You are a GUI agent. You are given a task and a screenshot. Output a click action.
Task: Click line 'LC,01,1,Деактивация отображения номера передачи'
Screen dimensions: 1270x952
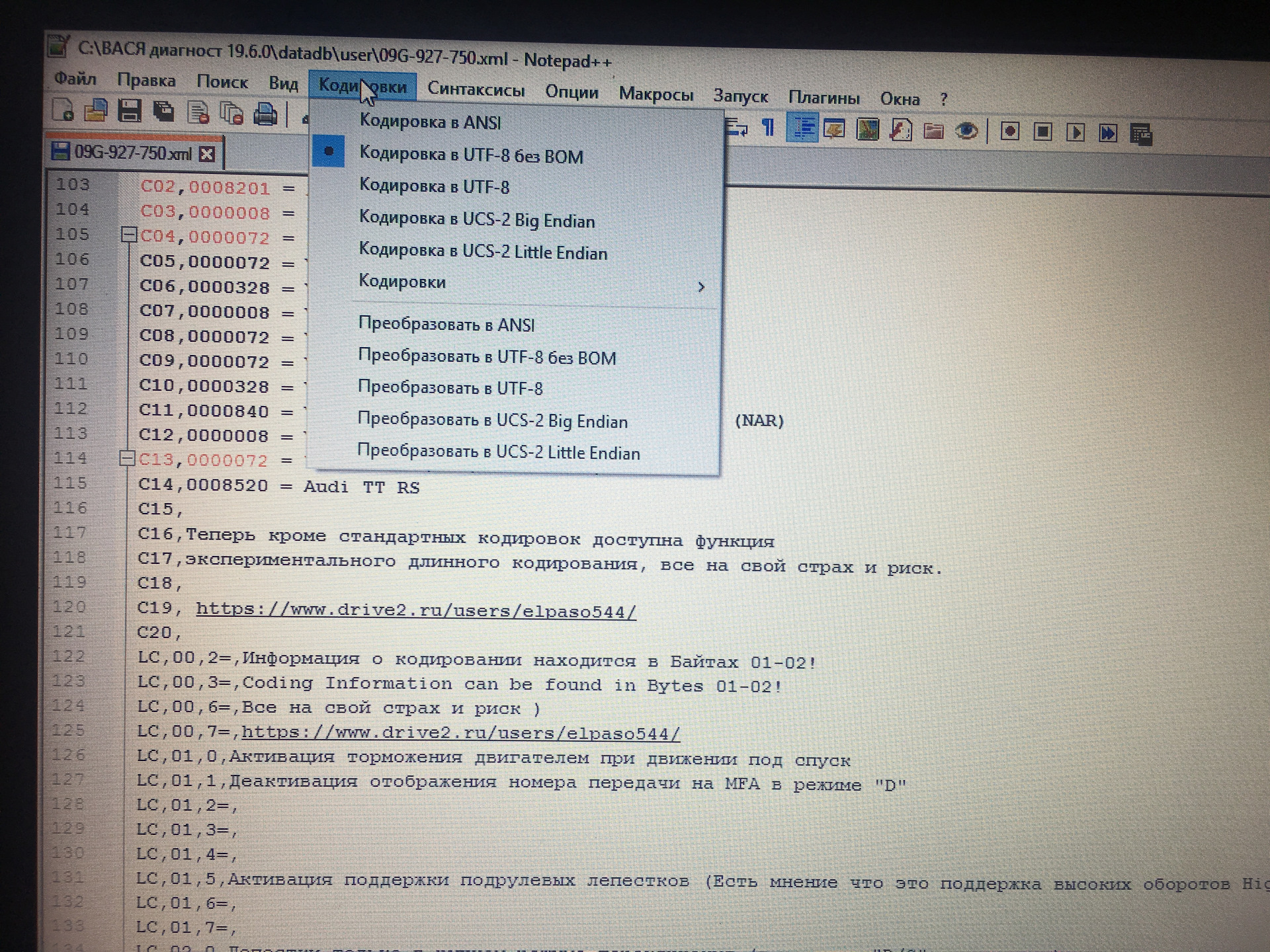[521, 783]
